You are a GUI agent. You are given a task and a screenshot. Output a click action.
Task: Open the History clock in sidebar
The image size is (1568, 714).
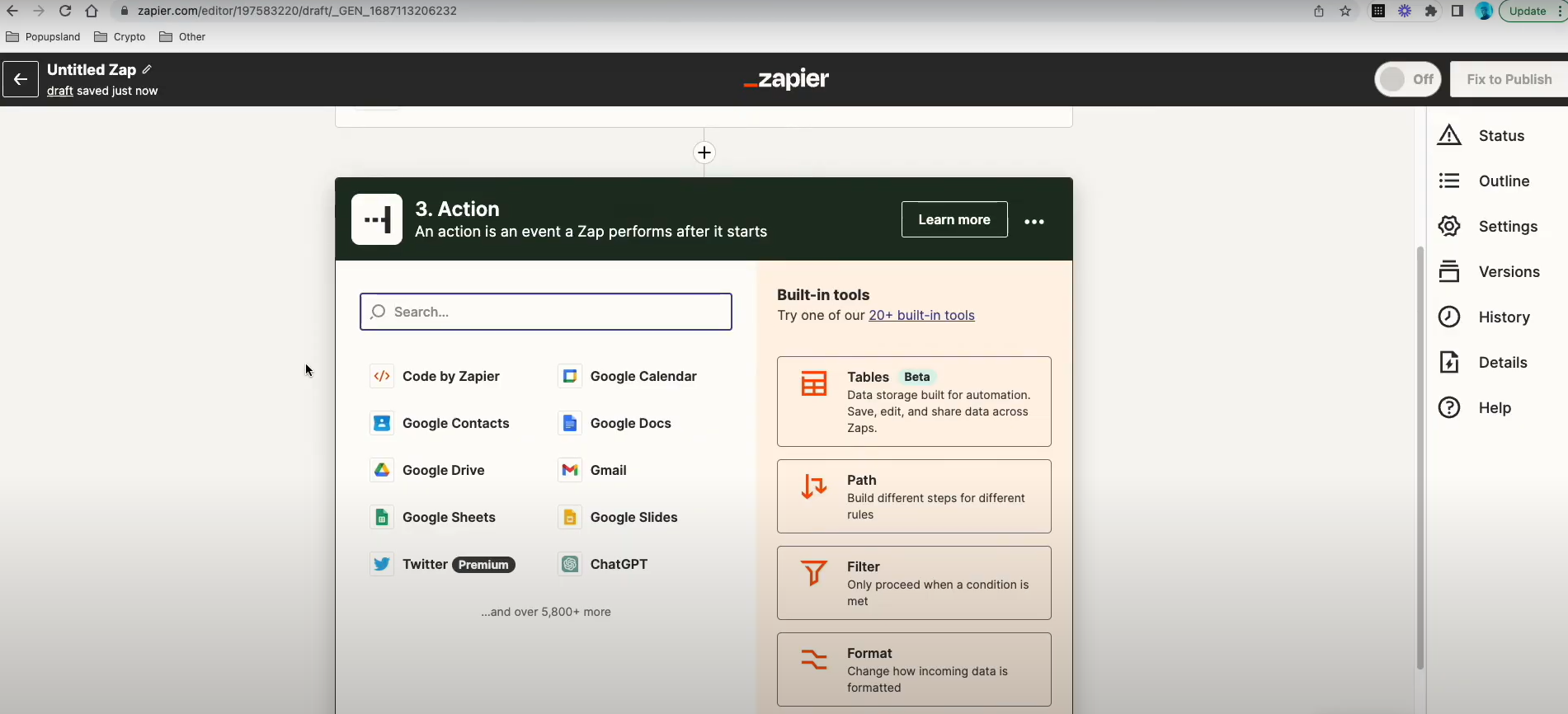[x=1449, y=317]
